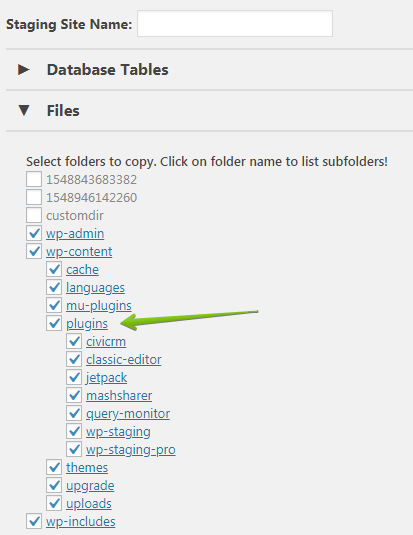Toggle the query-monitor checkbox off
413x535 pixels.
[74, 414]
